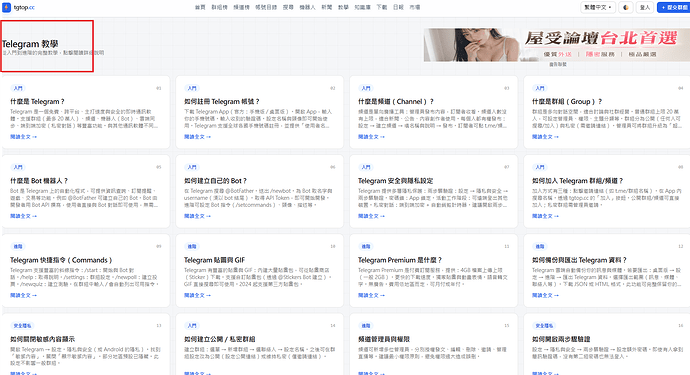Click 閱讀全文 under 什麼是群組（Group）？
The width and height of the screenshot is (690, 375).
pos(545,137)
